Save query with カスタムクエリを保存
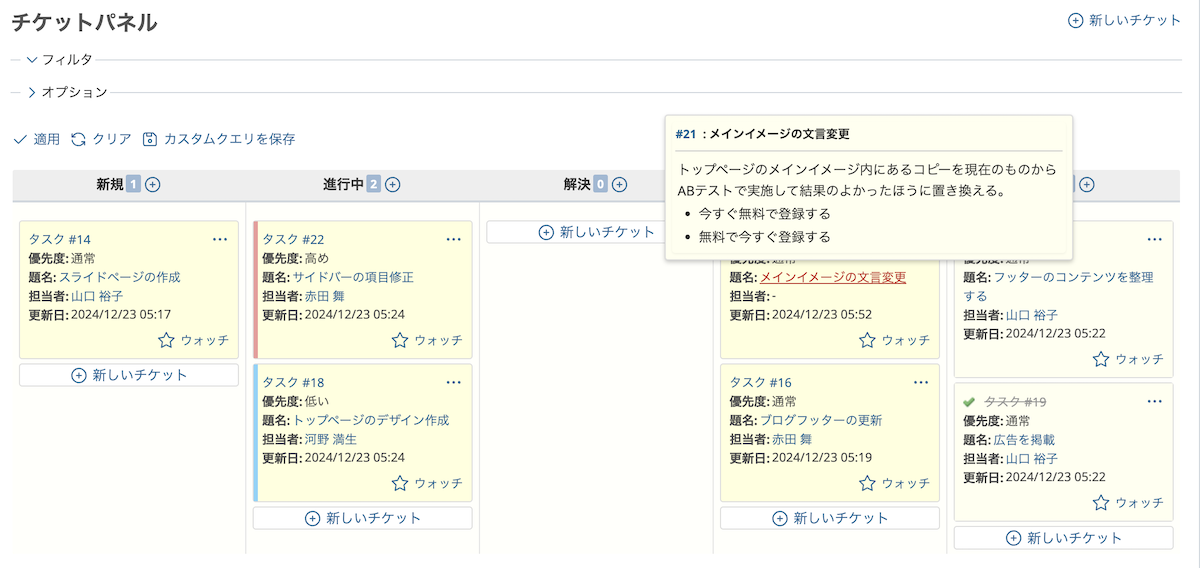The height and width of the screenshot is (568, 1200). (219, 139)
